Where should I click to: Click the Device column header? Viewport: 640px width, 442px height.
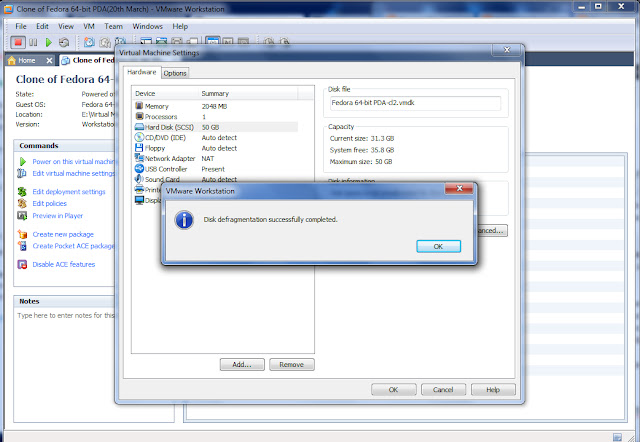pyautogui.click(x=166, y=93)
